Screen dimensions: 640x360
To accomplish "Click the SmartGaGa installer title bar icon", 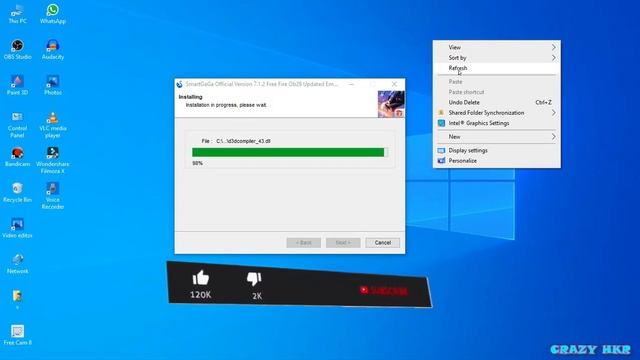I will [179, 84].
